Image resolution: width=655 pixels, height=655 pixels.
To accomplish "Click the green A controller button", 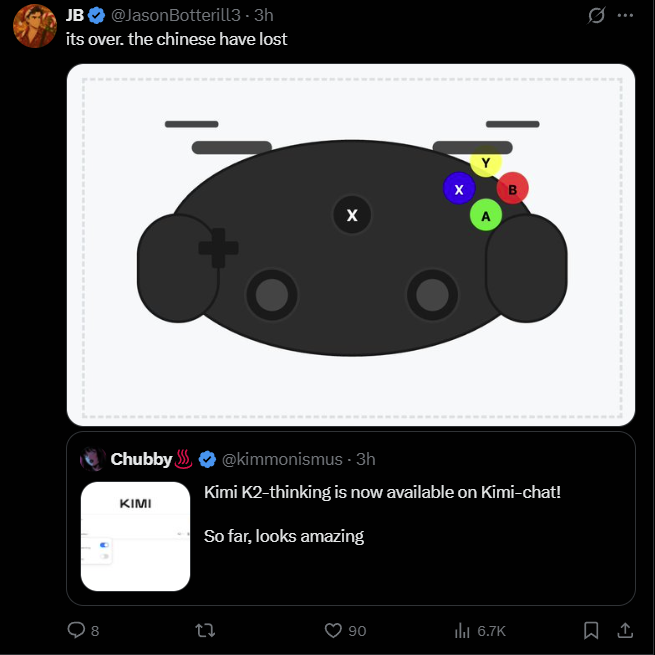I will click(485, 215).
